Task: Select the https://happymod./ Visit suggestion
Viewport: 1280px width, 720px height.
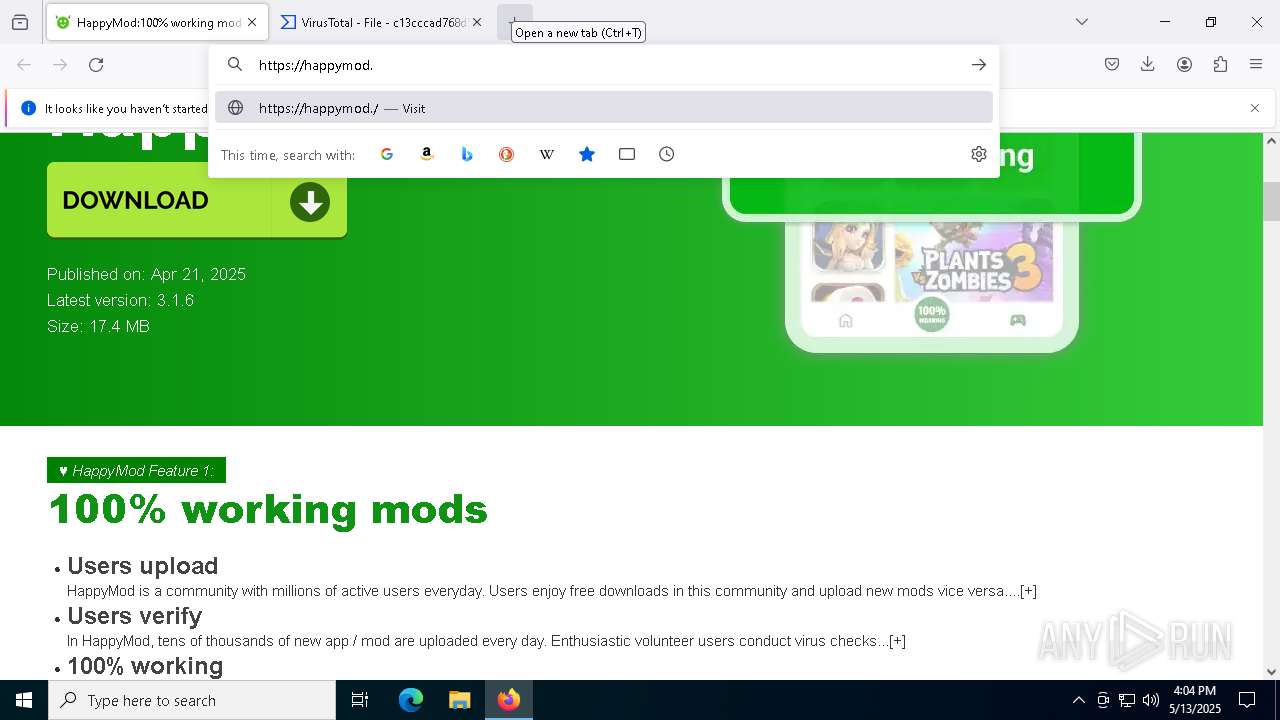Action: click(604, 108)
